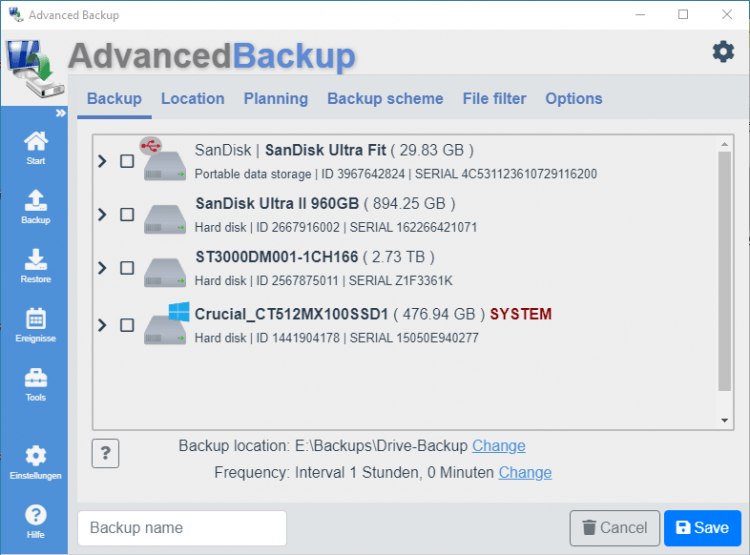Select the Backup upload icon in sidebar
This screenshot has height=555, width=750.
point(35,201)
